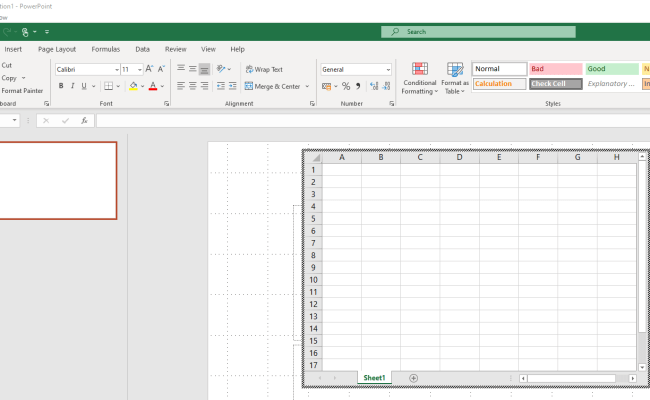Screen dimensions: 650x400
Task: Apply Percent Style
Action: click(x=346, y=86)
